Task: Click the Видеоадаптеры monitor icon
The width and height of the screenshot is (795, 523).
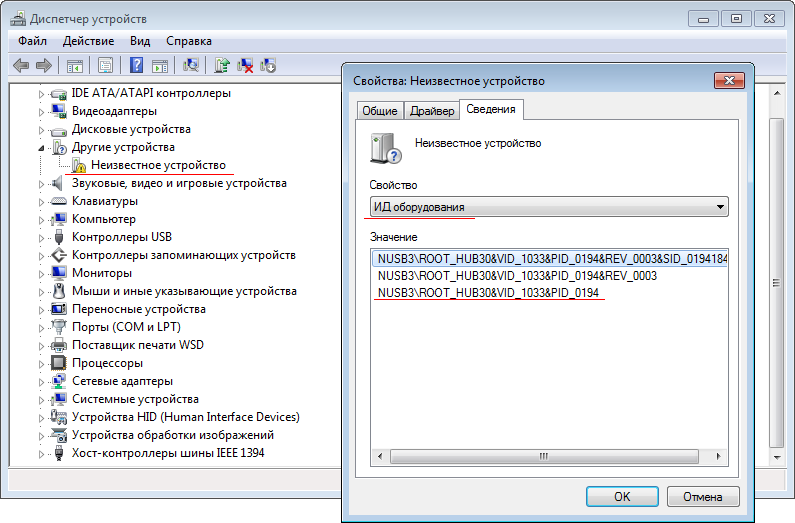Action: [x=59, y=111]
